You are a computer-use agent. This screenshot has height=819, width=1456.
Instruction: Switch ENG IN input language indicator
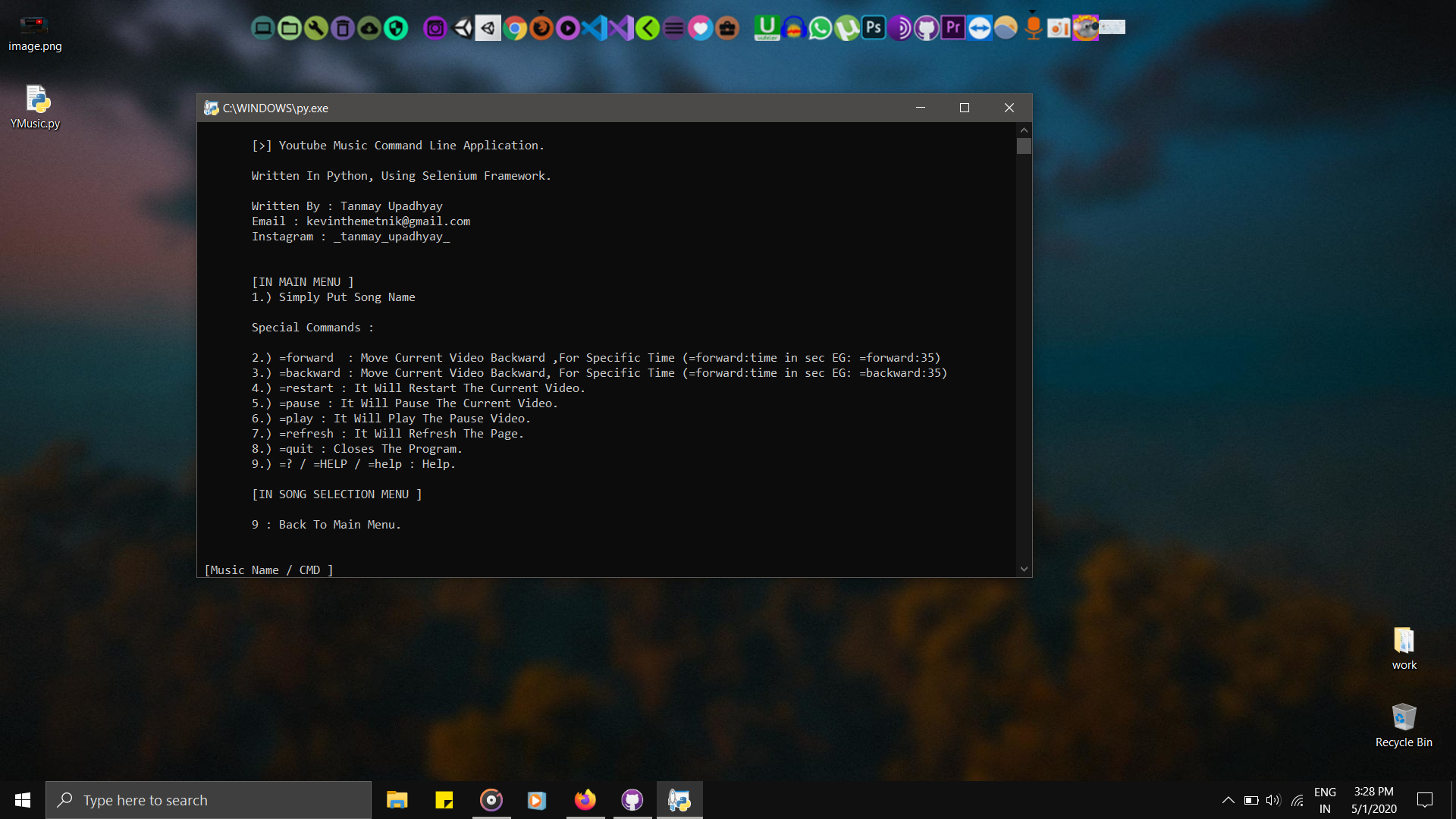pyautogui.click(x=1325, y=800)
